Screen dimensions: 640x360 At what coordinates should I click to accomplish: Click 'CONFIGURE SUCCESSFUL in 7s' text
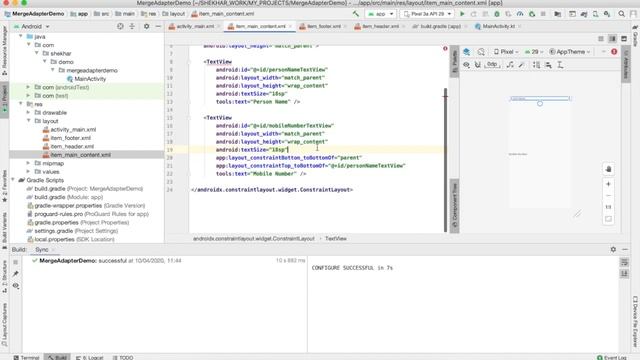pyautogui.click(x=352, y=268)
